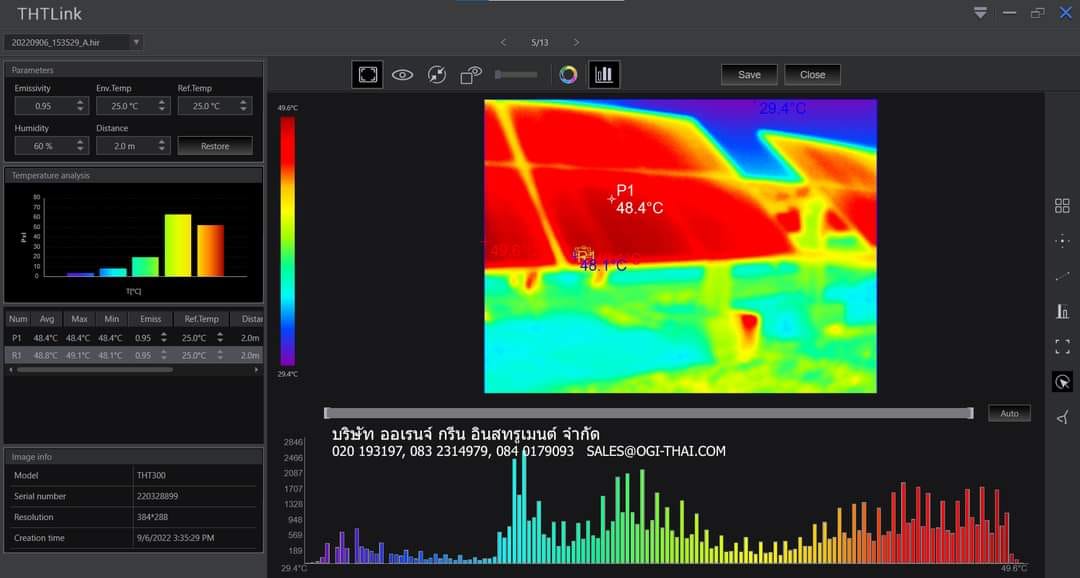This screenshot has width=1080, height=578.
Task: Open the 20220906_153529_A.hir file dropdown
Action: [x=136, y=42]
